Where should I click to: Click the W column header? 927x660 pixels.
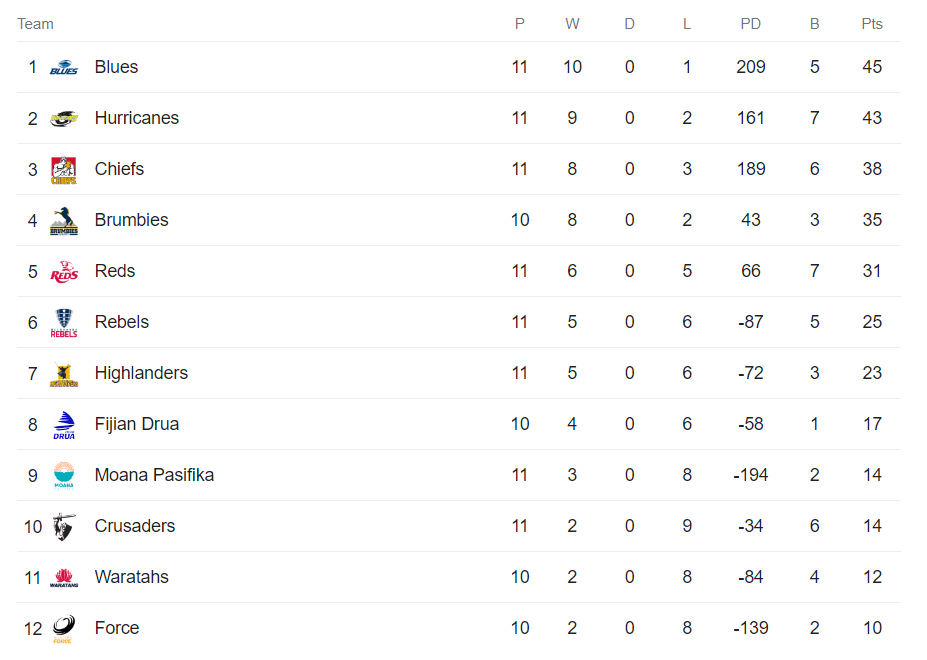572,24
